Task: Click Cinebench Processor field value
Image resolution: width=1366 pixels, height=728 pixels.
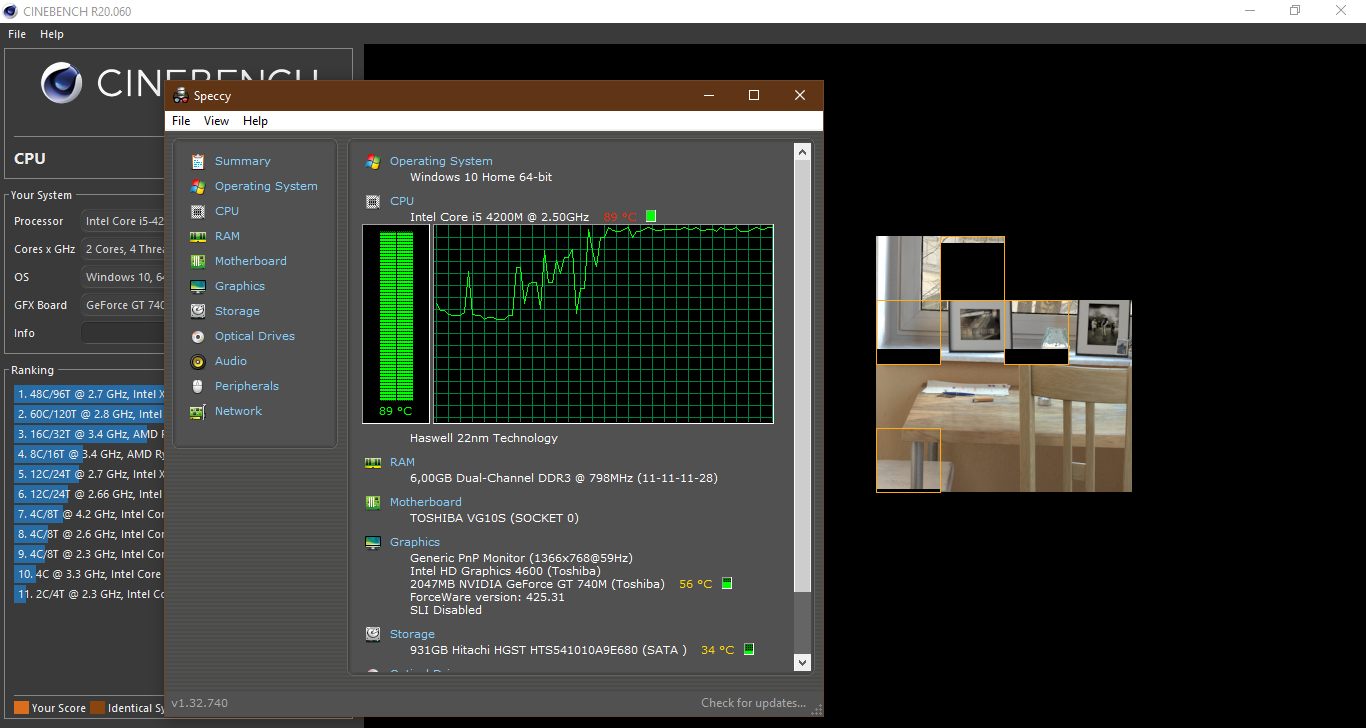Action: 122,221
